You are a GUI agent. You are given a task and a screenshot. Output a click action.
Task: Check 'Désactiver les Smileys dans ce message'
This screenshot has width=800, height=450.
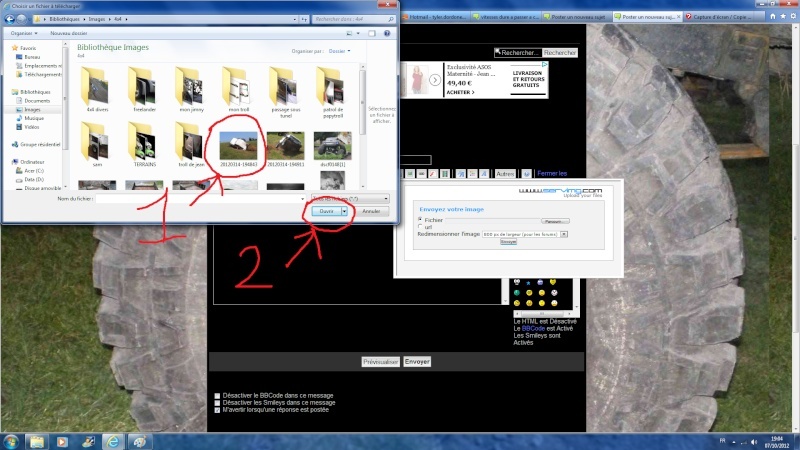point(217,403)
